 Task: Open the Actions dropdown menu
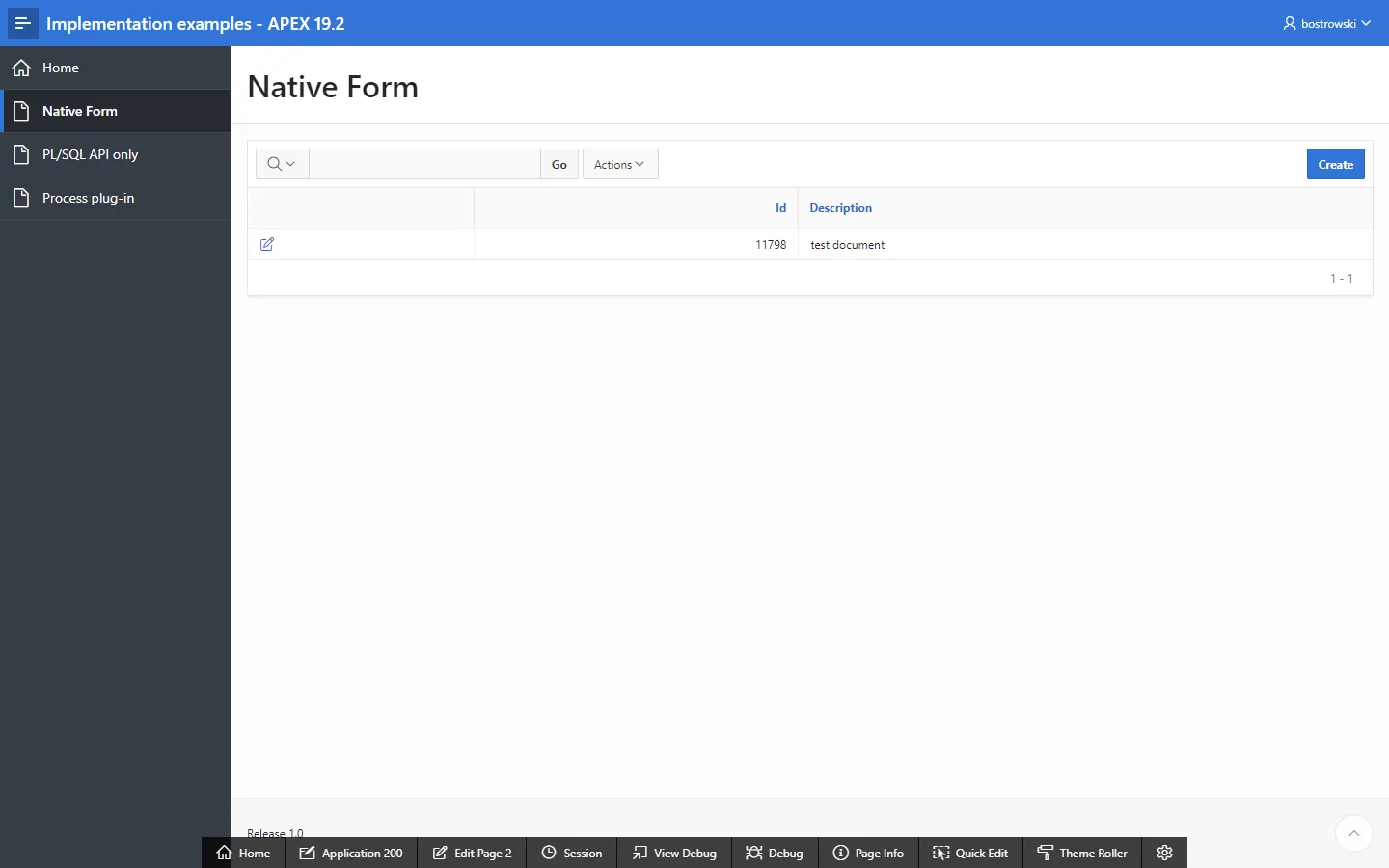click(x=620, y=164)
